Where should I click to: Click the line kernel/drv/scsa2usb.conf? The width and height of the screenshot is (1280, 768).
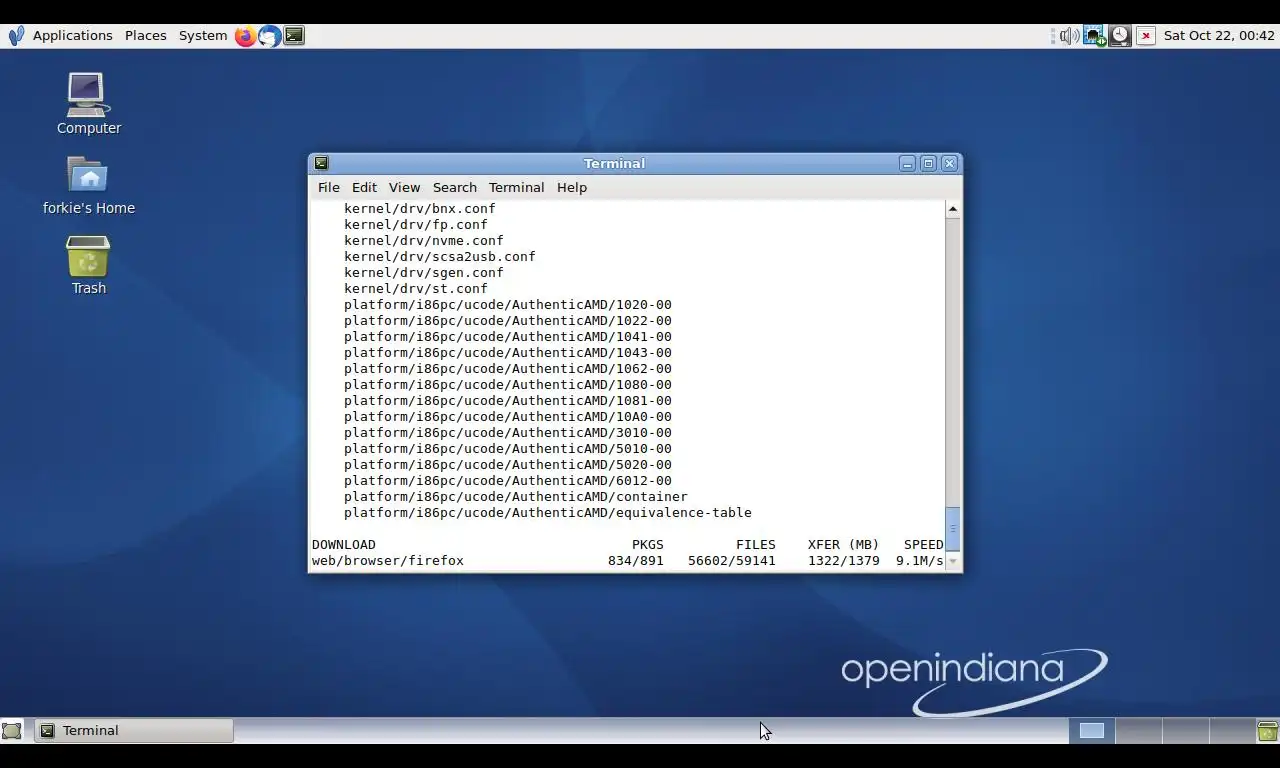coord(440,257)
